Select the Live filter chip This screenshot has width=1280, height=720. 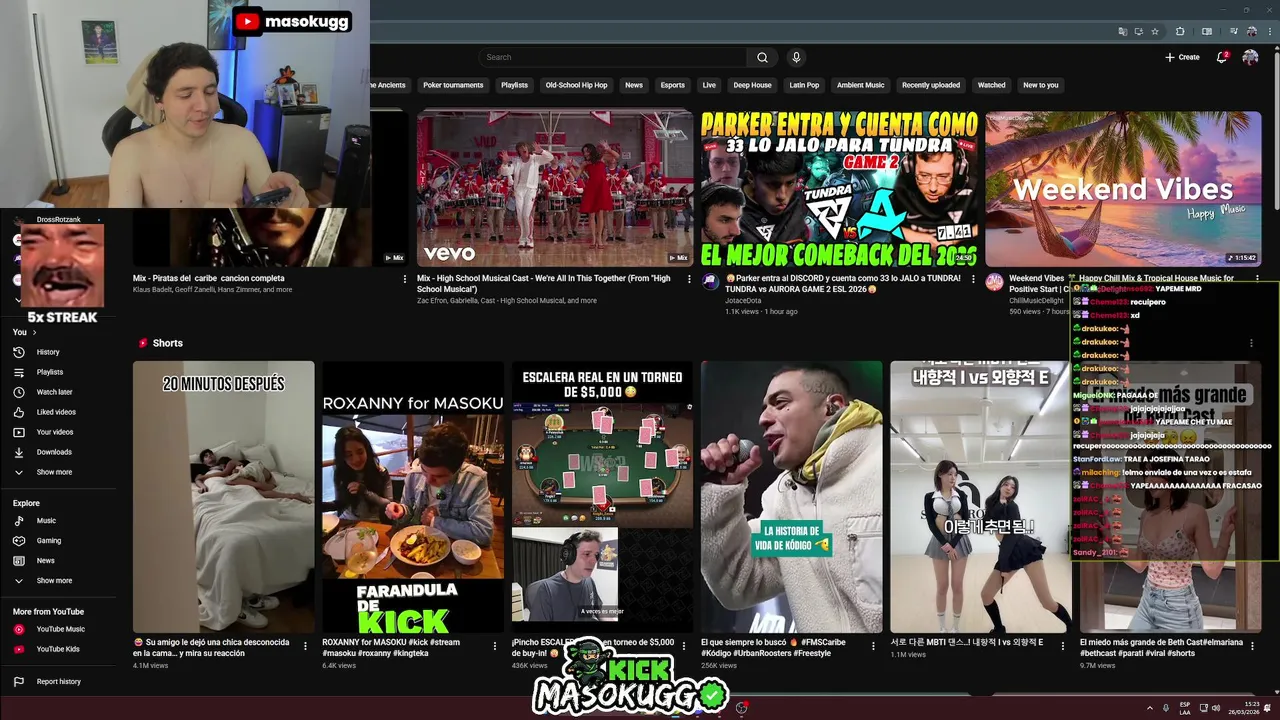click(709, 85)
